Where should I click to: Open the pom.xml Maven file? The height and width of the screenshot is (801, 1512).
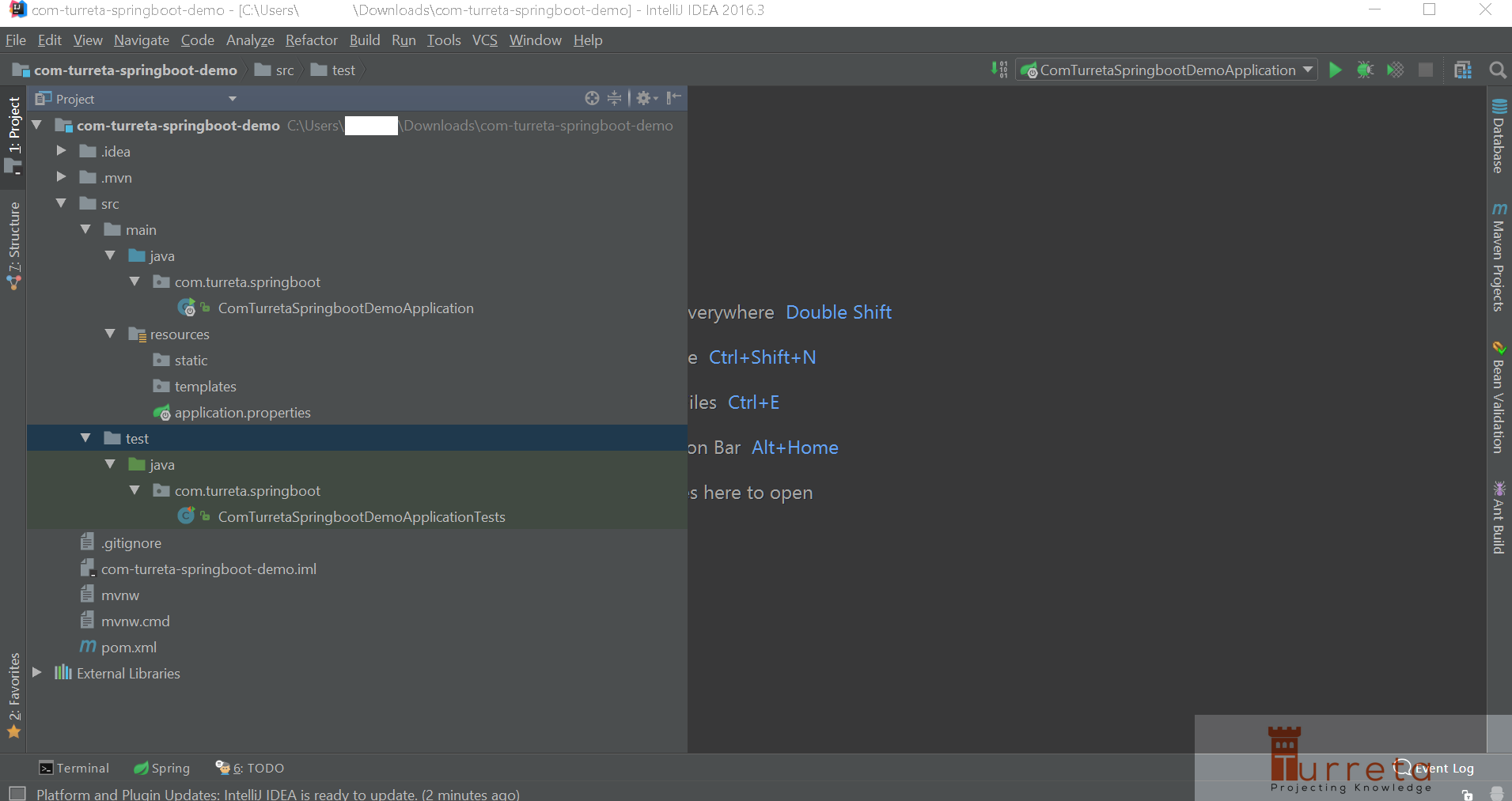pos(128,647)
